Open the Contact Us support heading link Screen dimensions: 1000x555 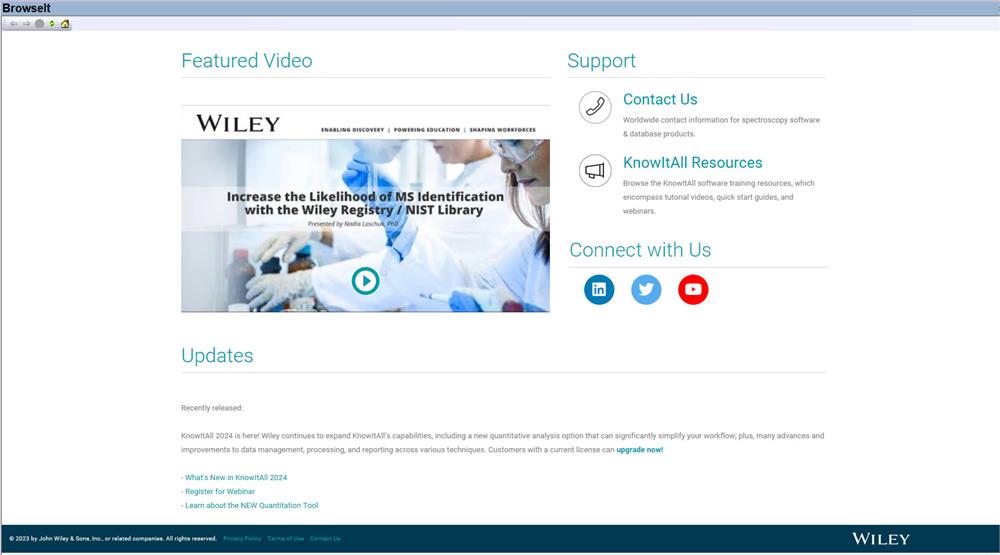[x=660, y=99]
